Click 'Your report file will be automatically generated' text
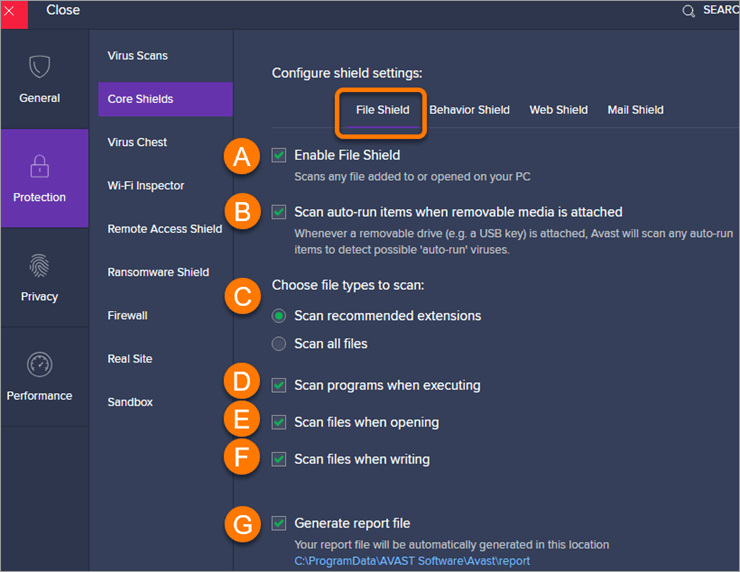Image resolution: width=740 pixels, height=572 pixels. (x=452, y=545)
